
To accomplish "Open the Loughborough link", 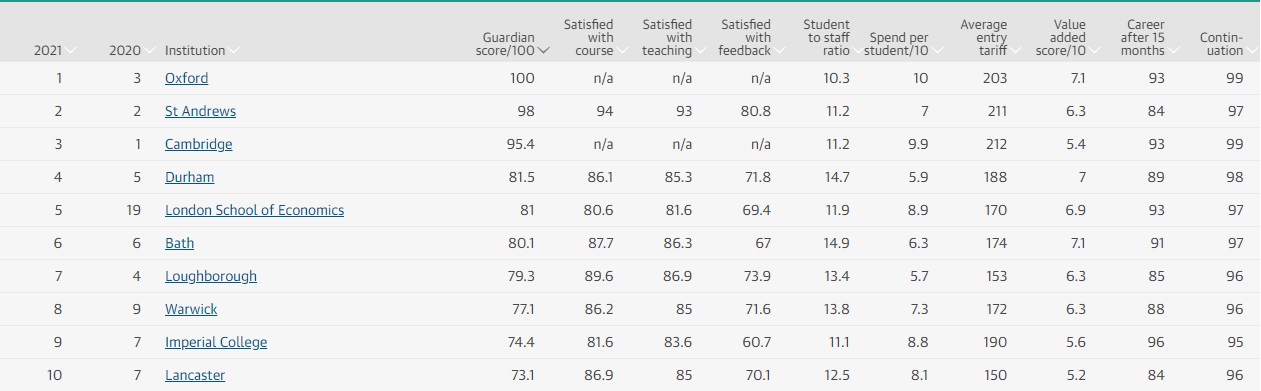I will pos(211,276).
